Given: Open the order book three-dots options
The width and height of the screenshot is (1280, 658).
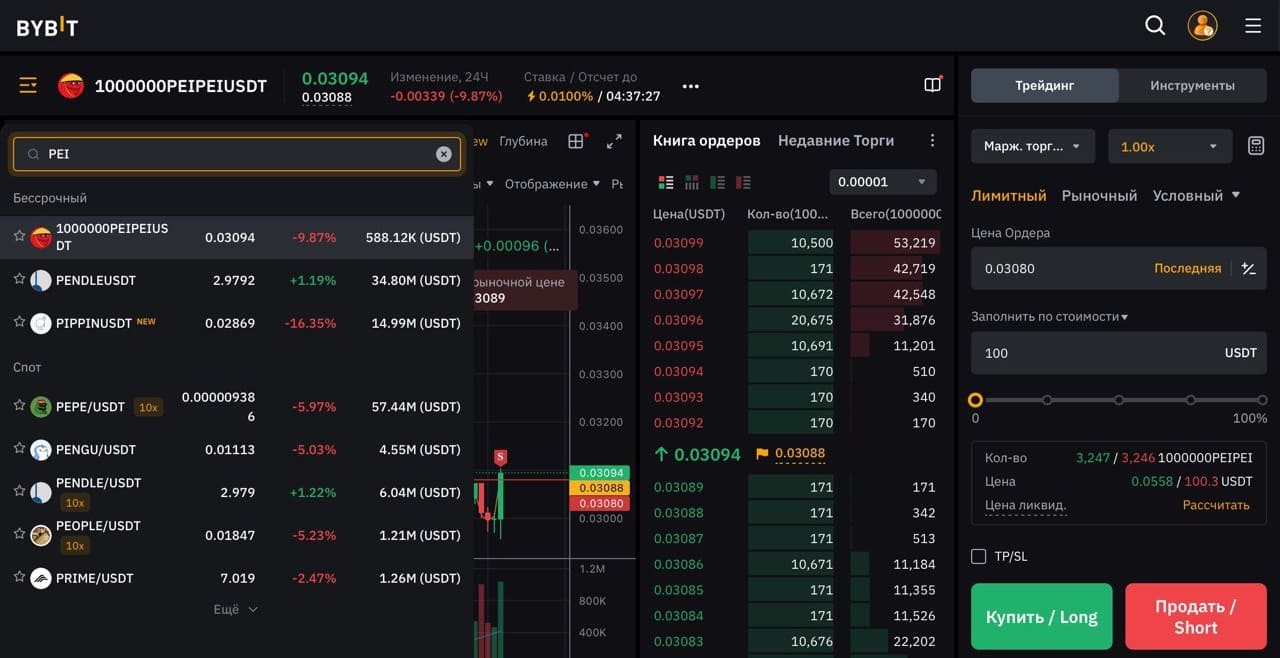Looking at the screenshot, I should 932,141.
